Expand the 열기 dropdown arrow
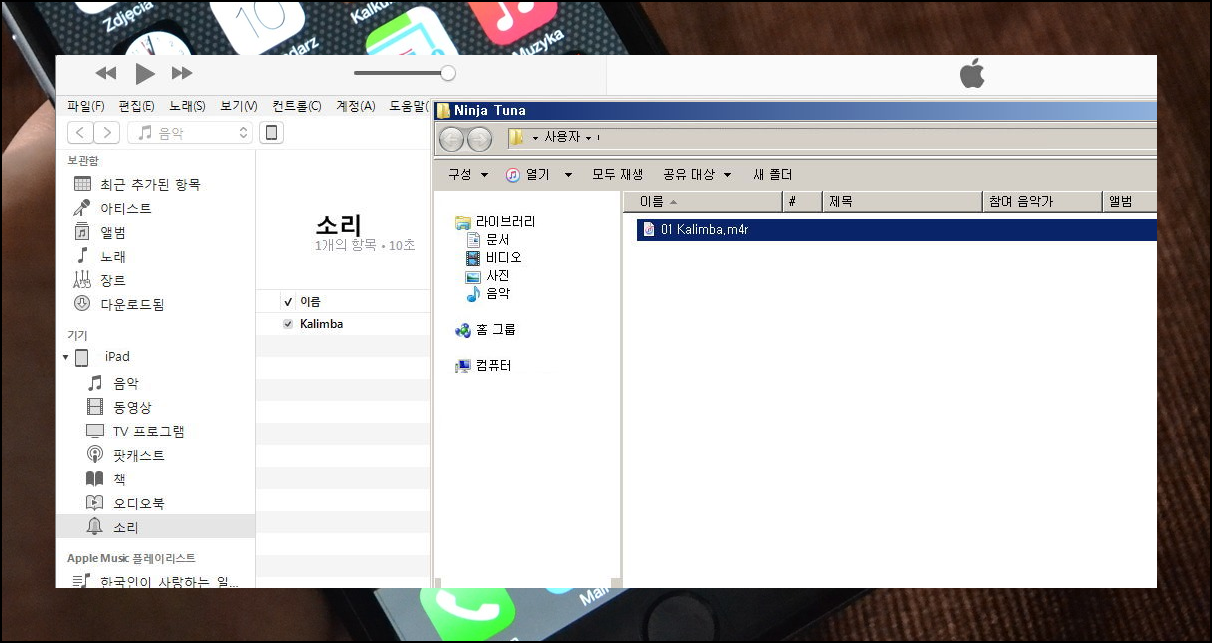1212x643 pixels. coord(568,175)
